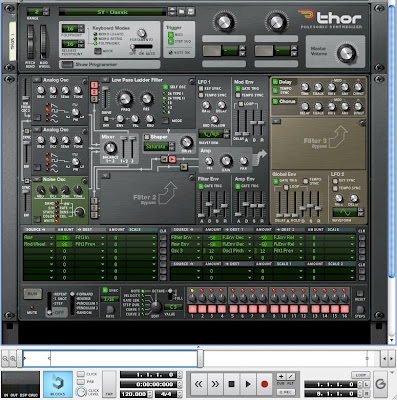Screen dimensions: 397x400
Task: Open the Filter Env source dropdown in mod matrix
Action: [x=198, y=238]
